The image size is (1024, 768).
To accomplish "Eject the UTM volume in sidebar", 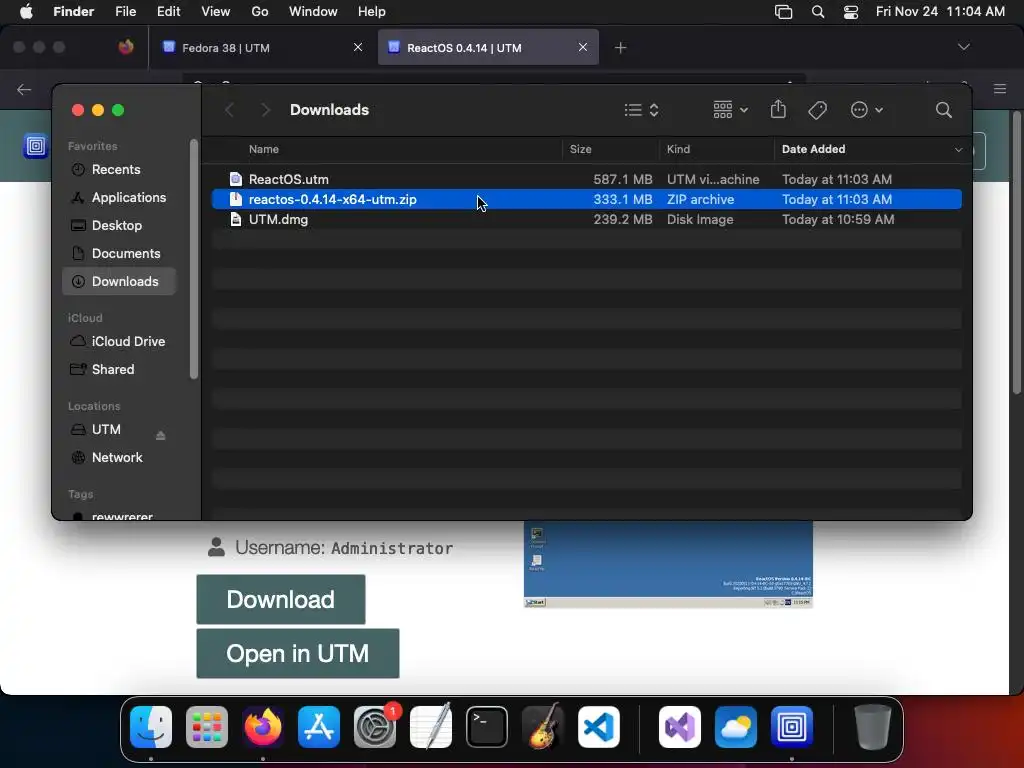I will point(161,435).
